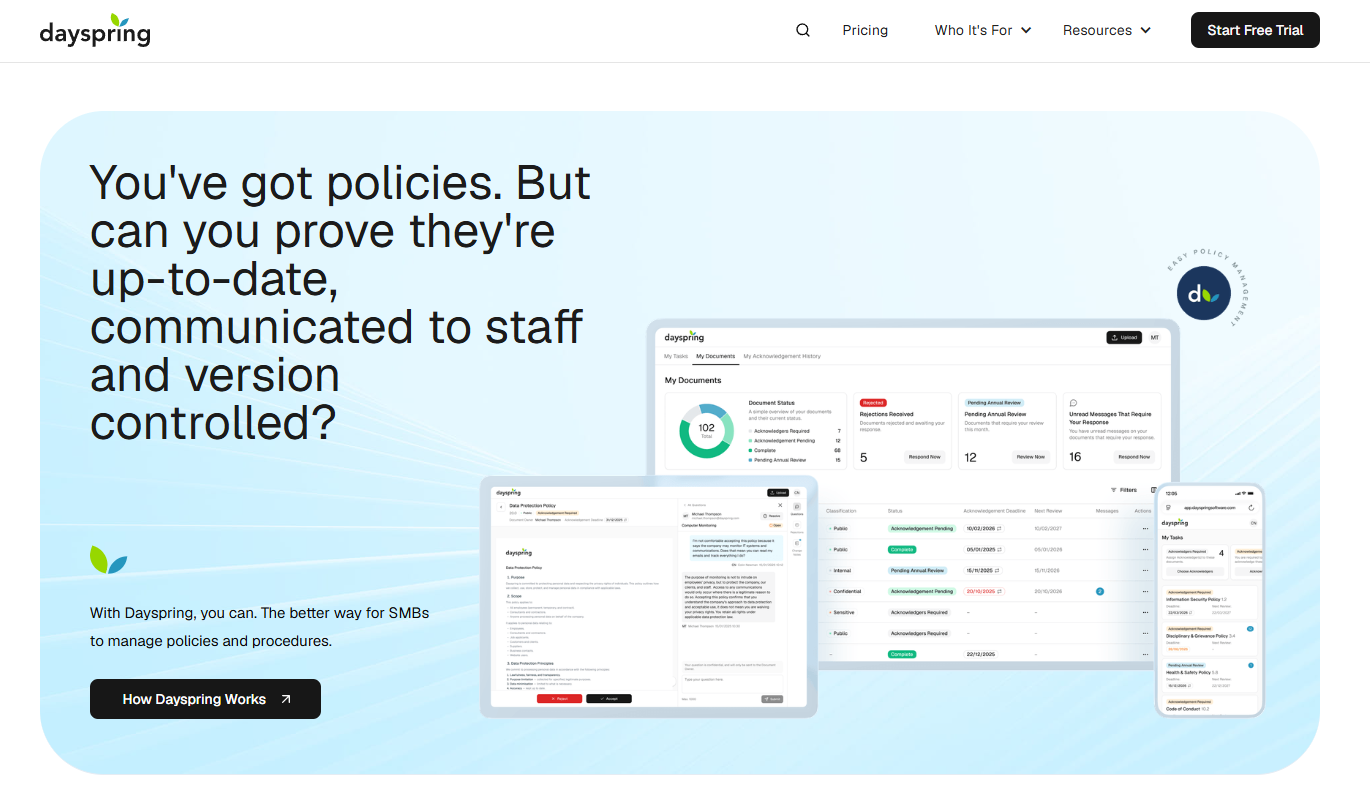1370x790 pixels.
Task: Expand the Who It's For menu
Action: click(x=983, y=30)
